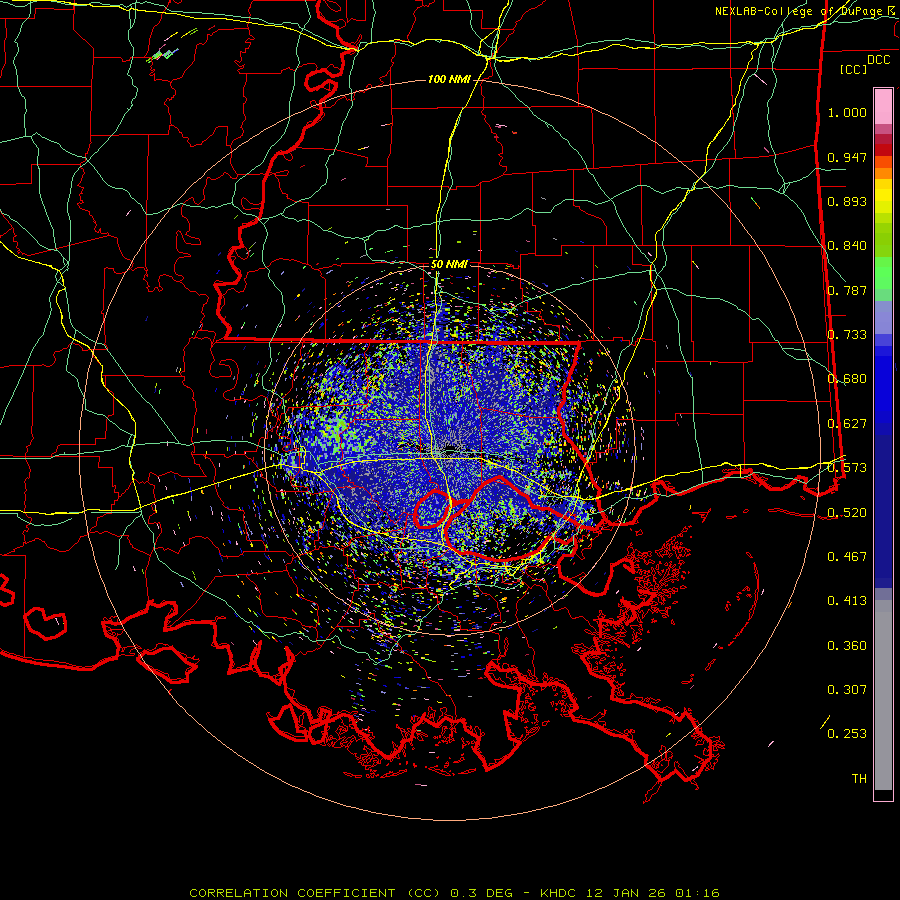Click the 0.947 legend value
This screenshot has height=900, width=900.
pyautogui.click(x=847, y=157)
